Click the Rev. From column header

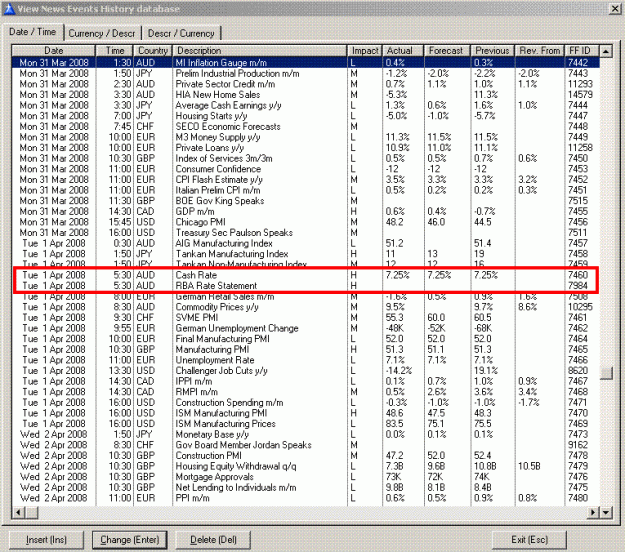[540, 51]
